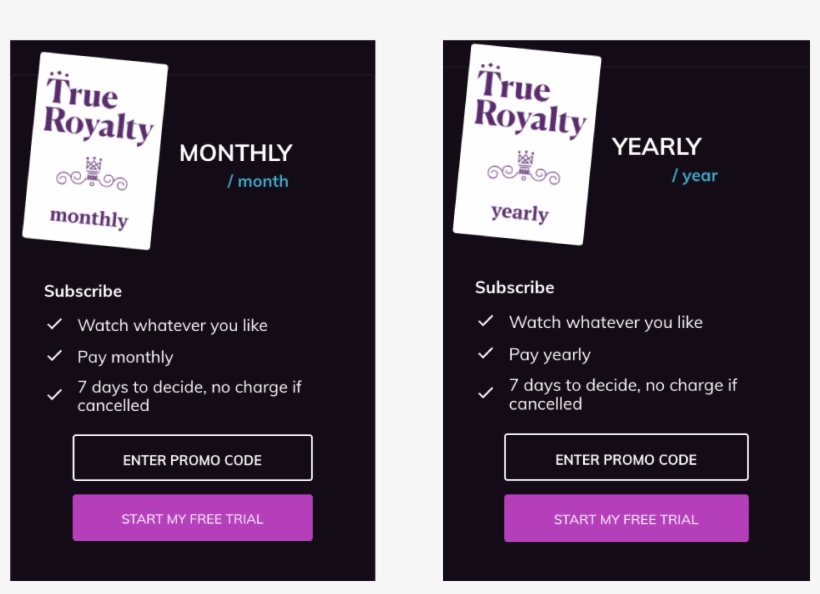
Task: Start my free trial for Monthly plan
Action: coord(192,518)
